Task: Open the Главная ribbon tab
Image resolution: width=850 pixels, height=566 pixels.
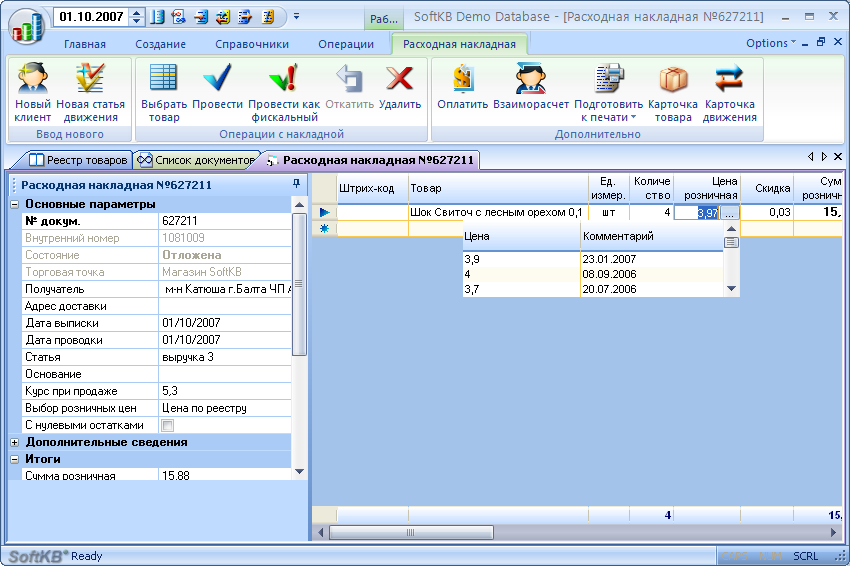Action: pos(85,44)
